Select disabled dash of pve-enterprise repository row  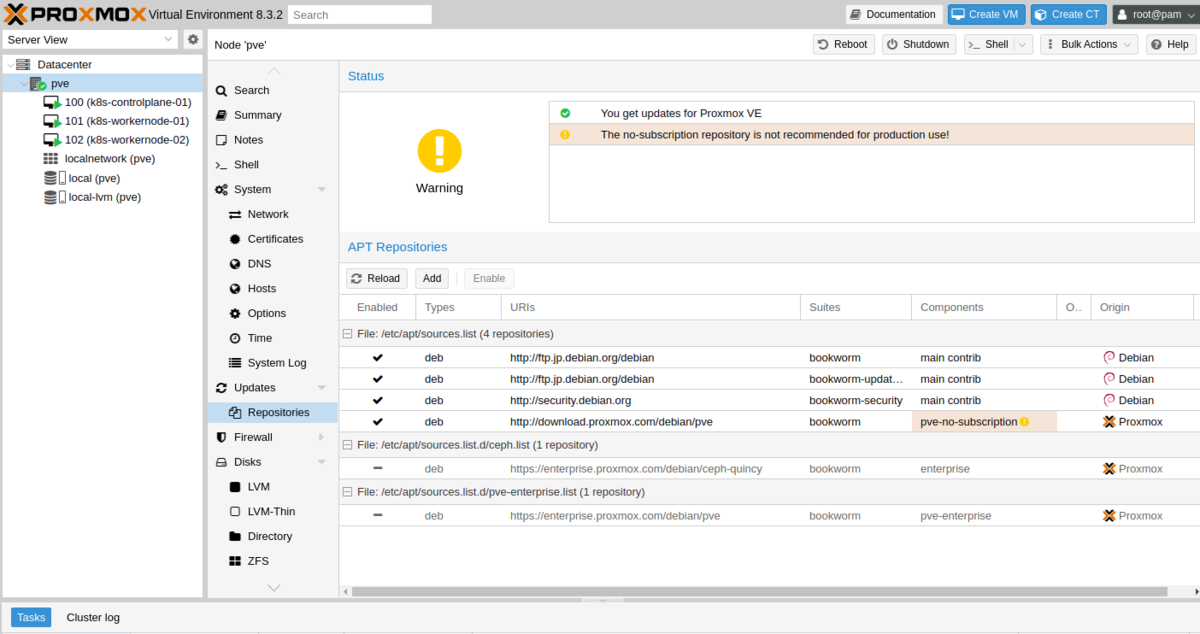tap(378, 516)
